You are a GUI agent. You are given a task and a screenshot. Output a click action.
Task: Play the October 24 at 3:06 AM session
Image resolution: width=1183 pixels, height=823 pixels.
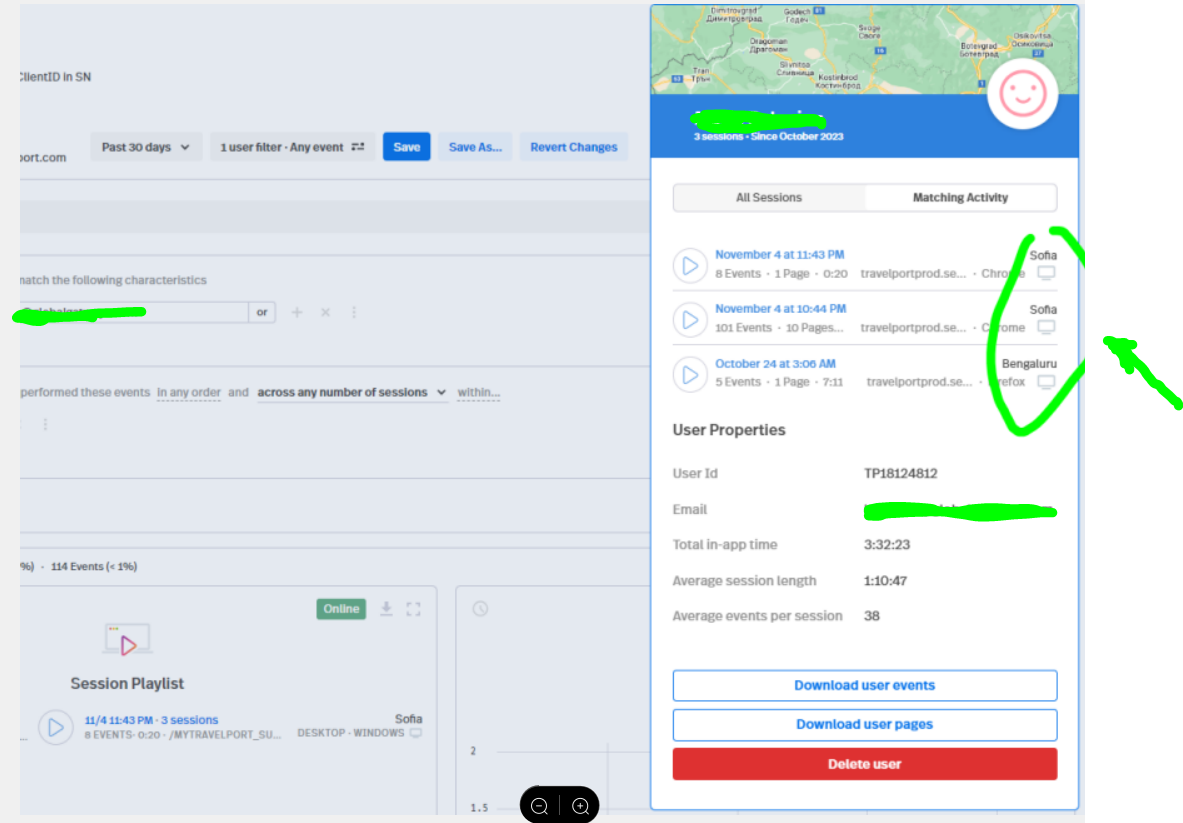coord(690,374)
